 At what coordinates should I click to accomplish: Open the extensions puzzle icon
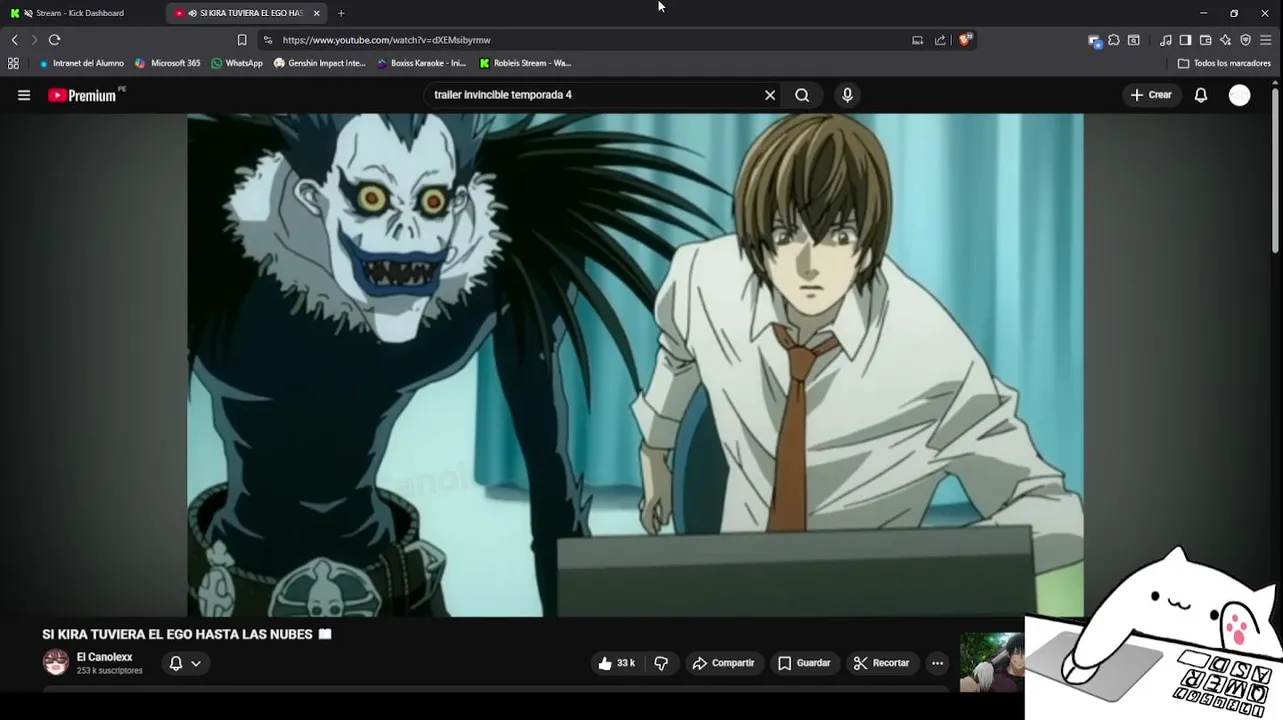[1114, 40]
